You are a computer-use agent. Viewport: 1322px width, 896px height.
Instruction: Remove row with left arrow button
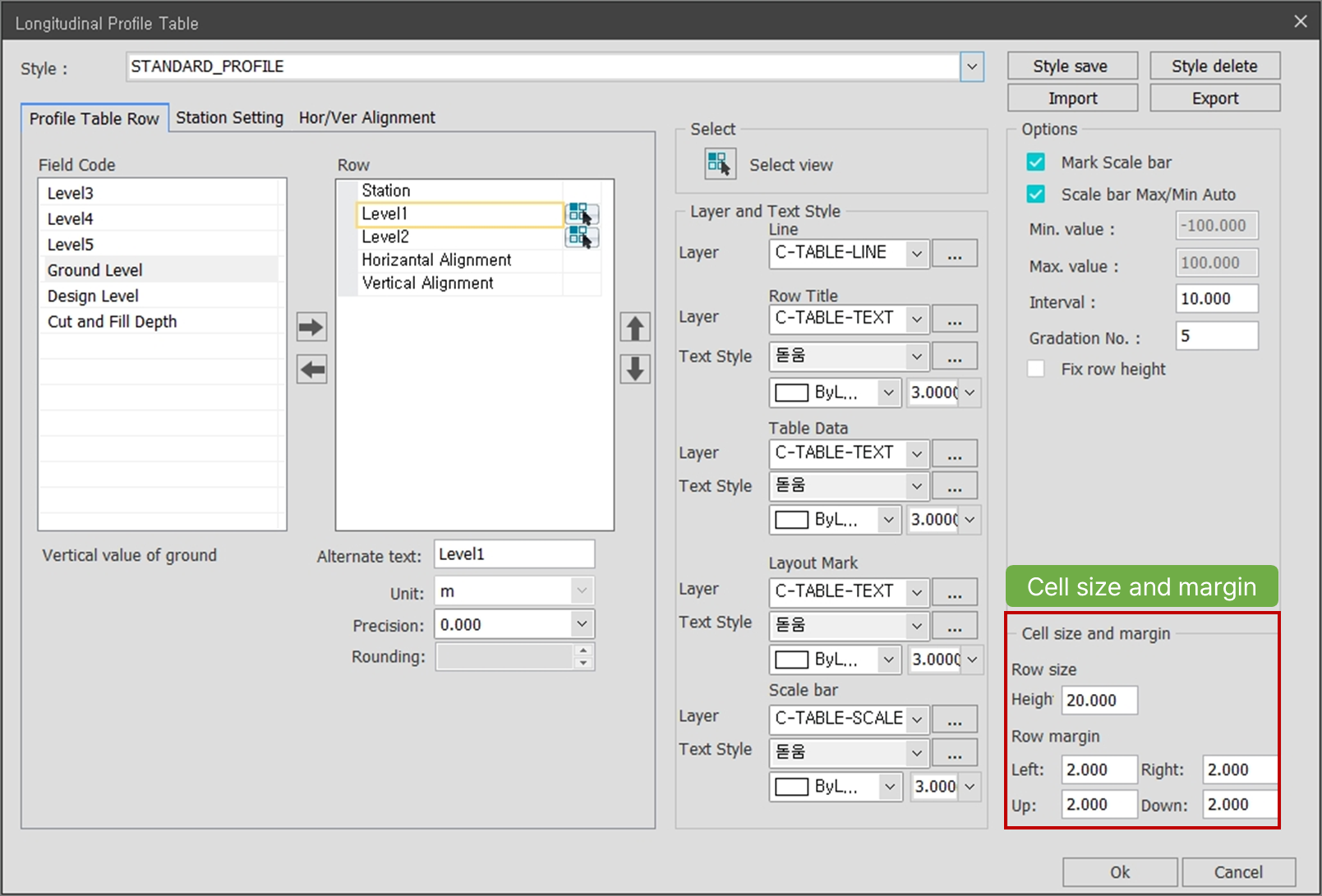tap(311, 370)
